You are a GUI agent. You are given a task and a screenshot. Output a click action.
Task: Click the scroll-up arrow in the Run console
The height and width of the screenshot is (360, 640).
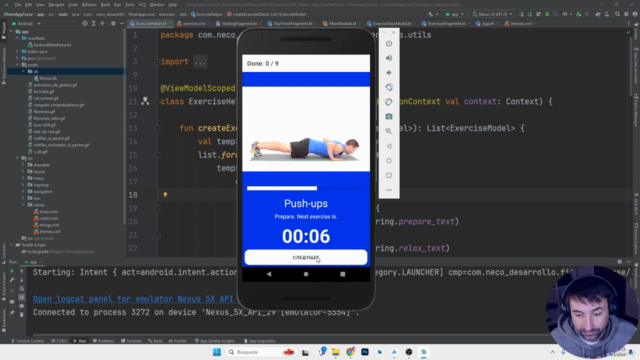(22, 271)
